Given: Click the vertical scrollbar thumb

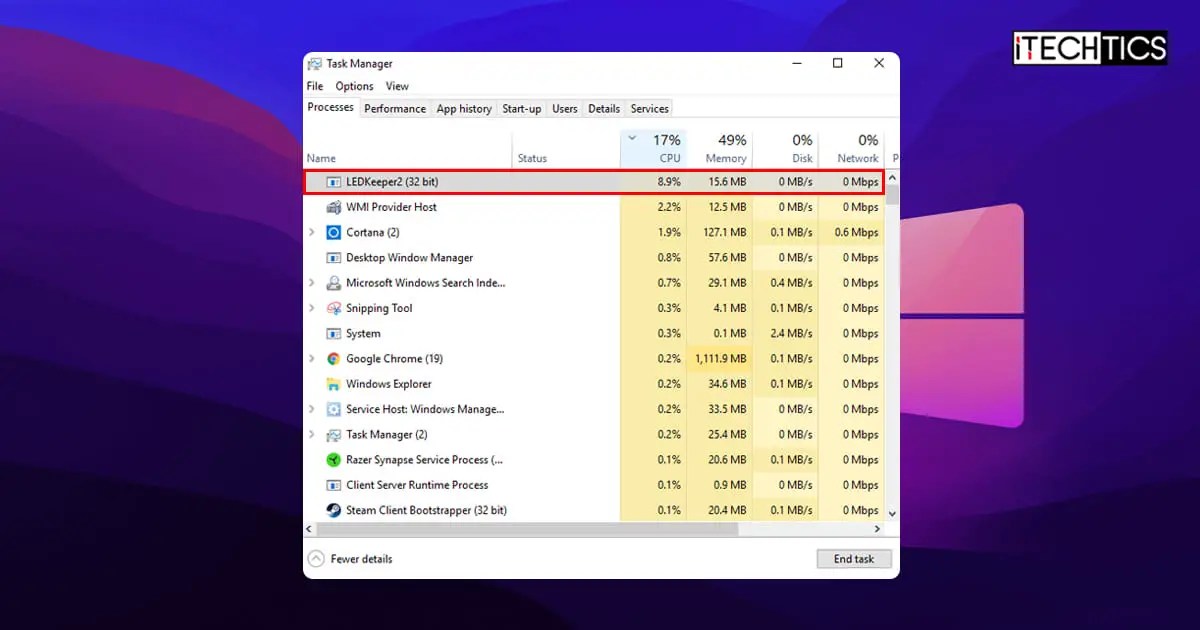Looking at the screenshot, I should [892, 194].
